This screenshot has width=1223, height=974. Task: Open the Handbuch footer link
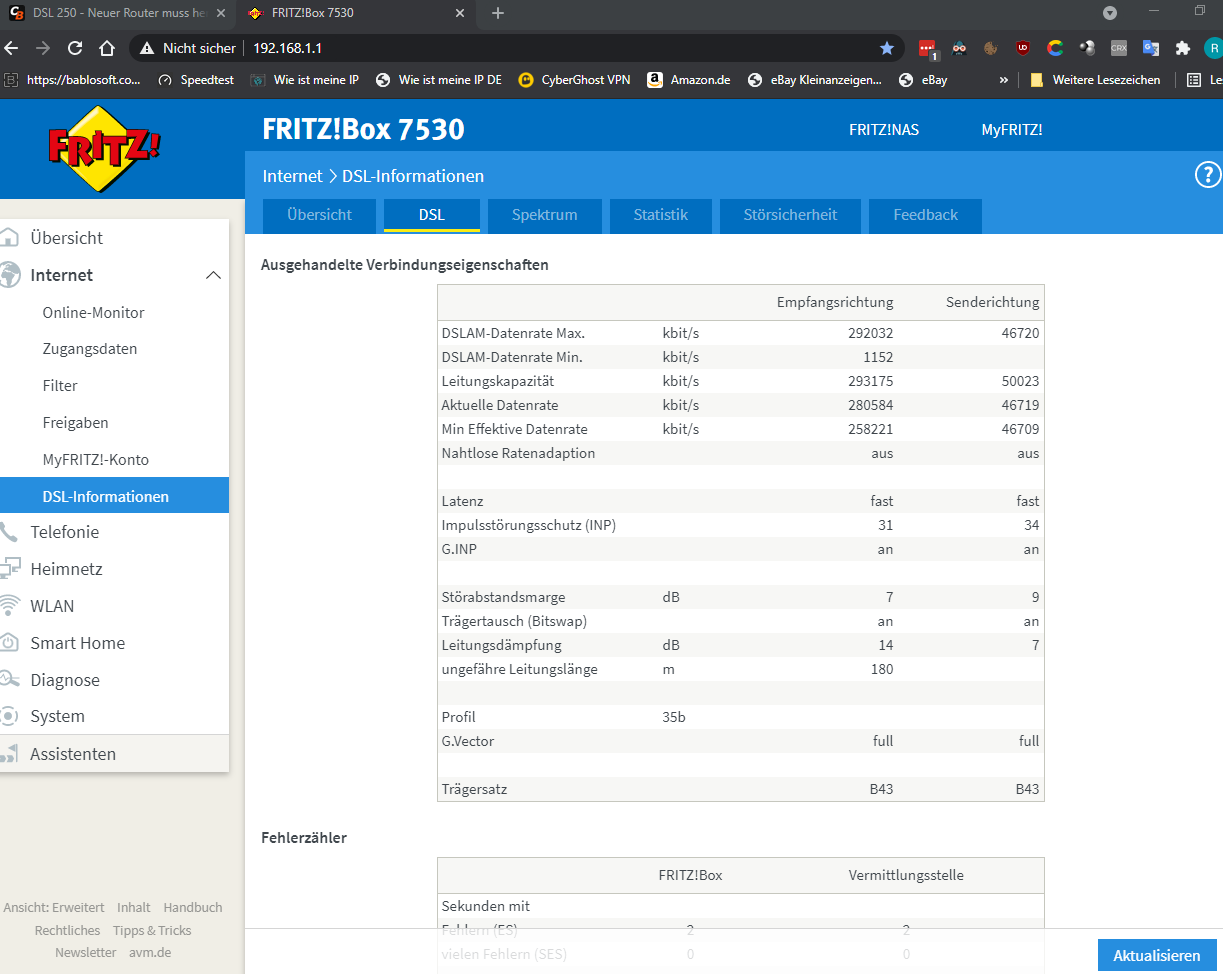click(x=193, y=908)
